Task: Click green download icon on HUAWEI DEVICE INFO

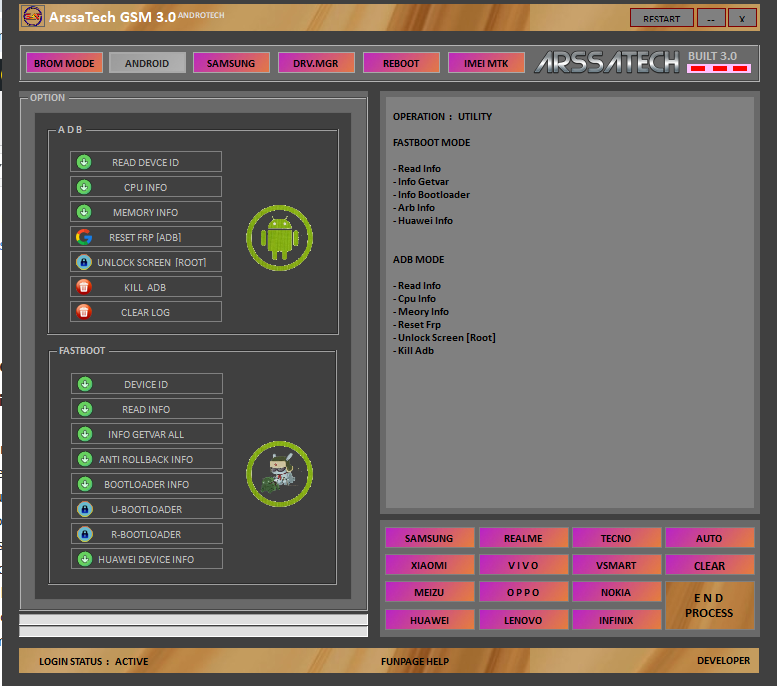Action: coord(85,559)
